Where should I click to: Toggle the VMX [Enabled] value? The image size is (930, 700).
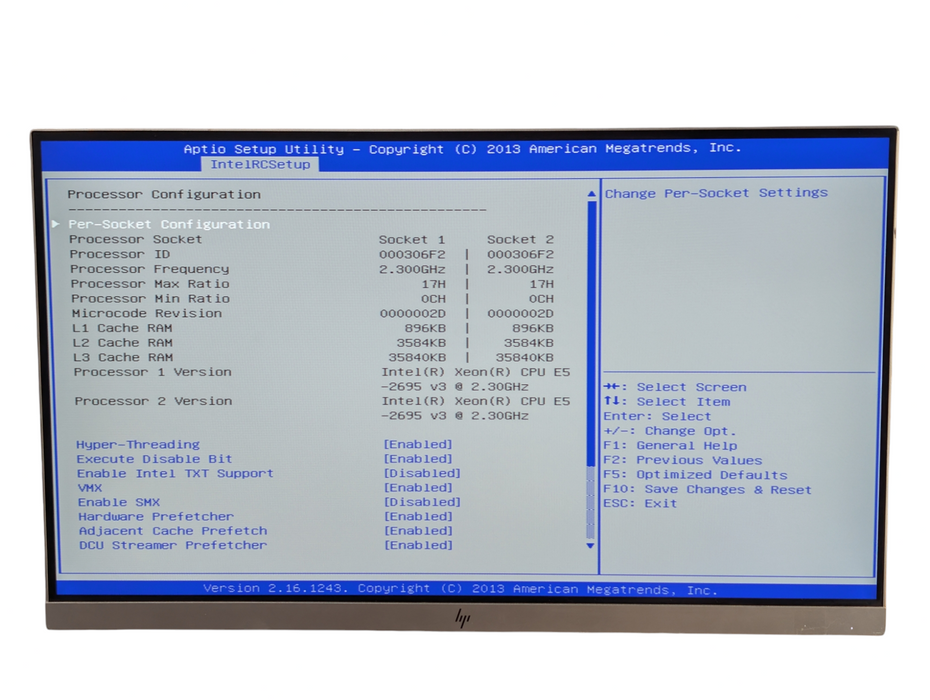418,488
